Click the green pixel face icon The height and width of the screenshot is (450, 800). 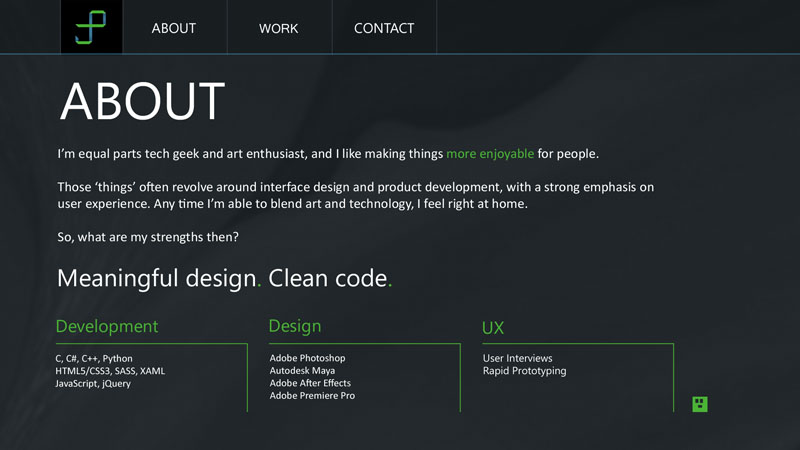coord(700,404)
